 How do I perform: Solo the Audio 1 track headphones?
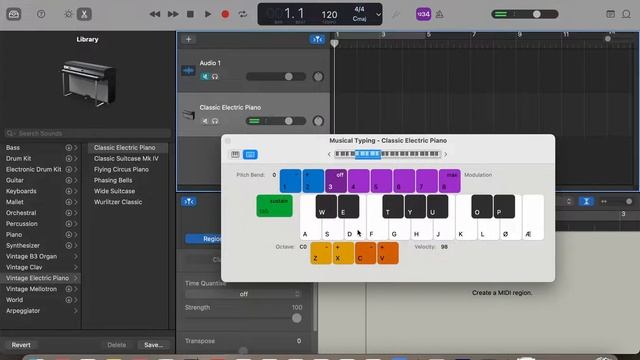[215, 76]
